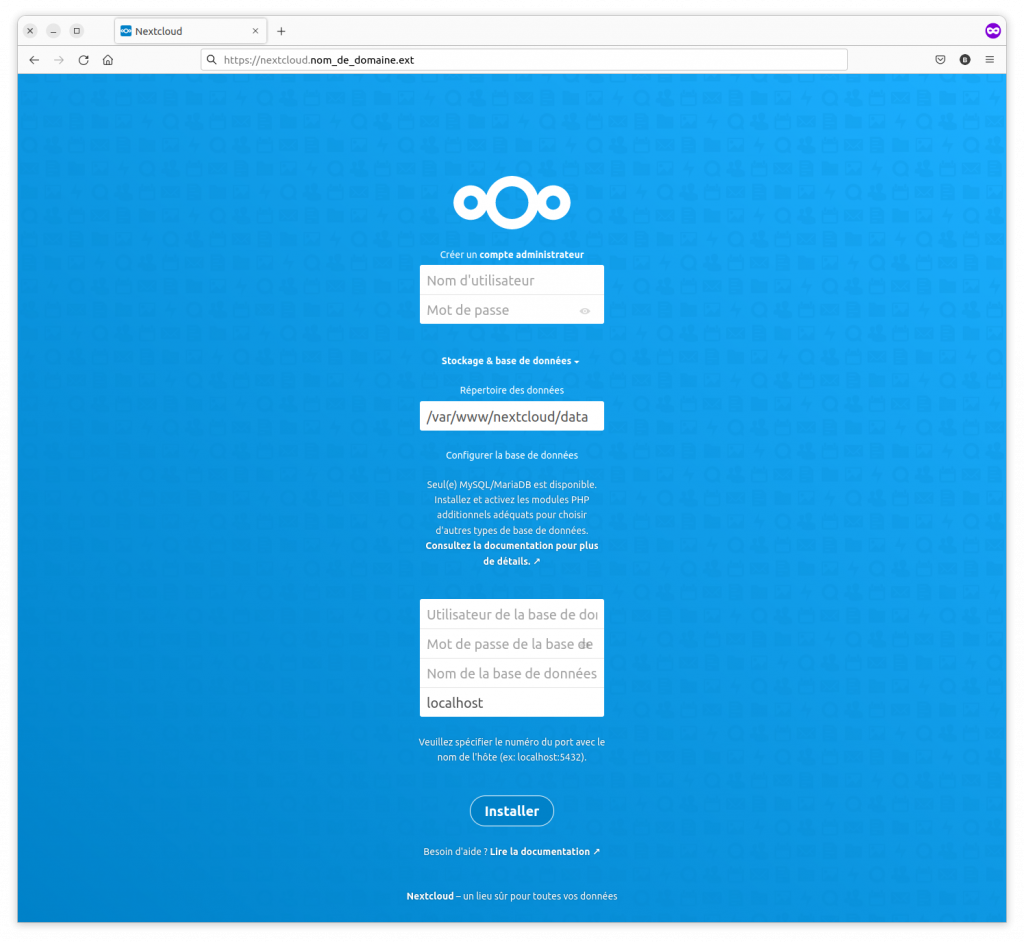Open the Pocket save icon
The height and width of the screenshot is (942, 1024).
click(x=940, y=60)
